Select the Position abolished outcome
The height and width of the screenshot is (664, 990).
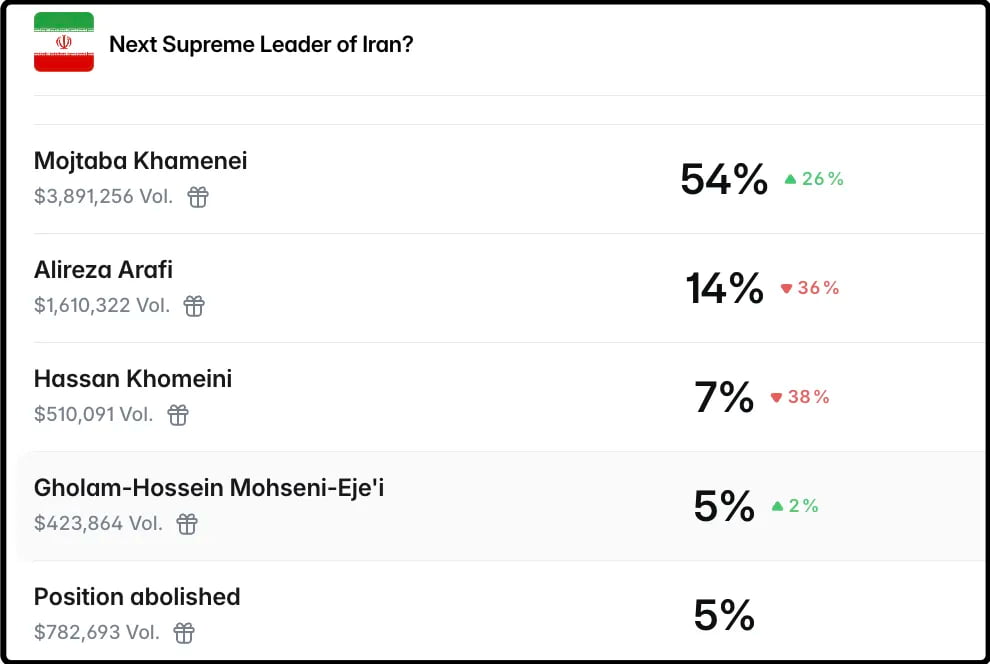(137, 597)
